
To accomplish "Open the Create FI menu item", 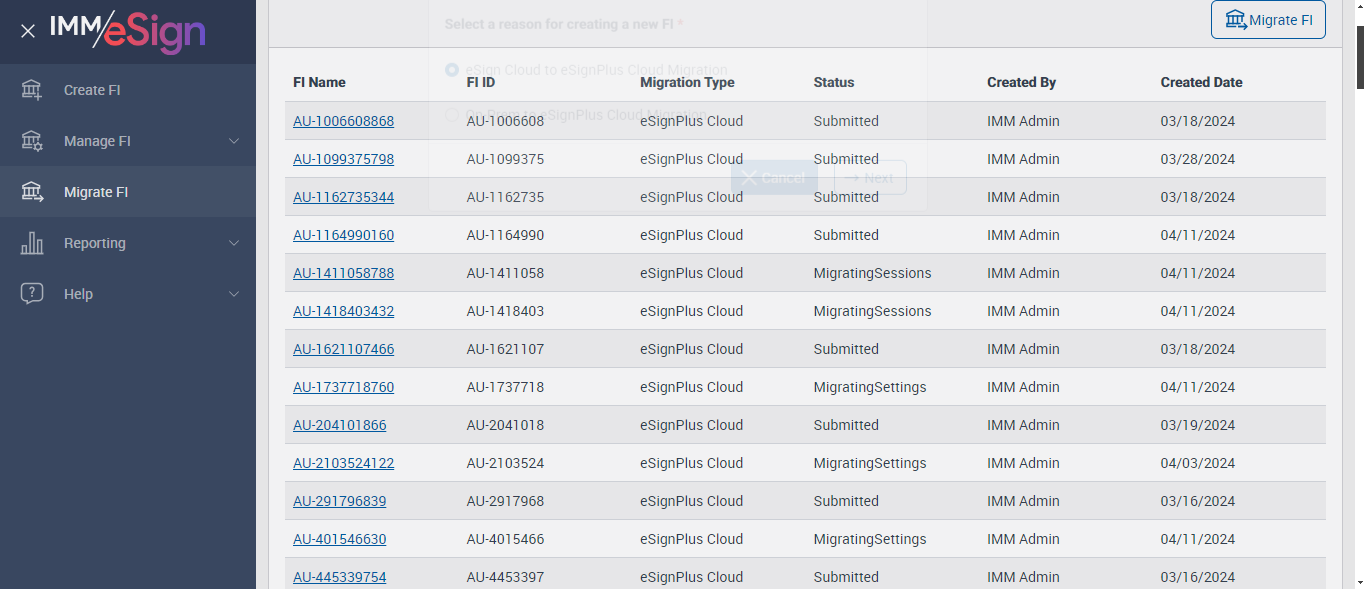I will pyautogui.click(x=128, y=90).
